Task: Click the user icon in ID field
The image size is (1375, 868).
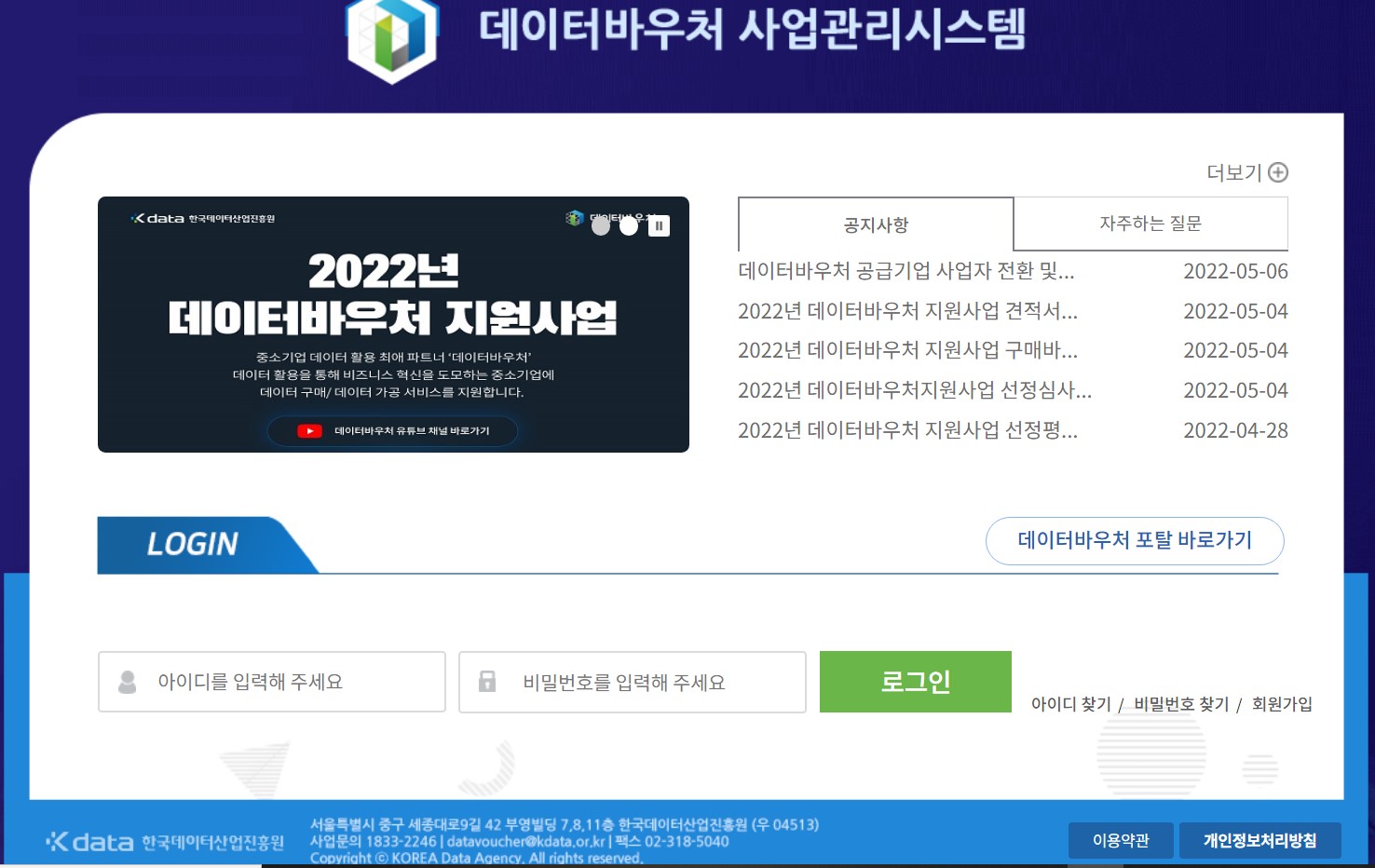Action: point(128,682)
